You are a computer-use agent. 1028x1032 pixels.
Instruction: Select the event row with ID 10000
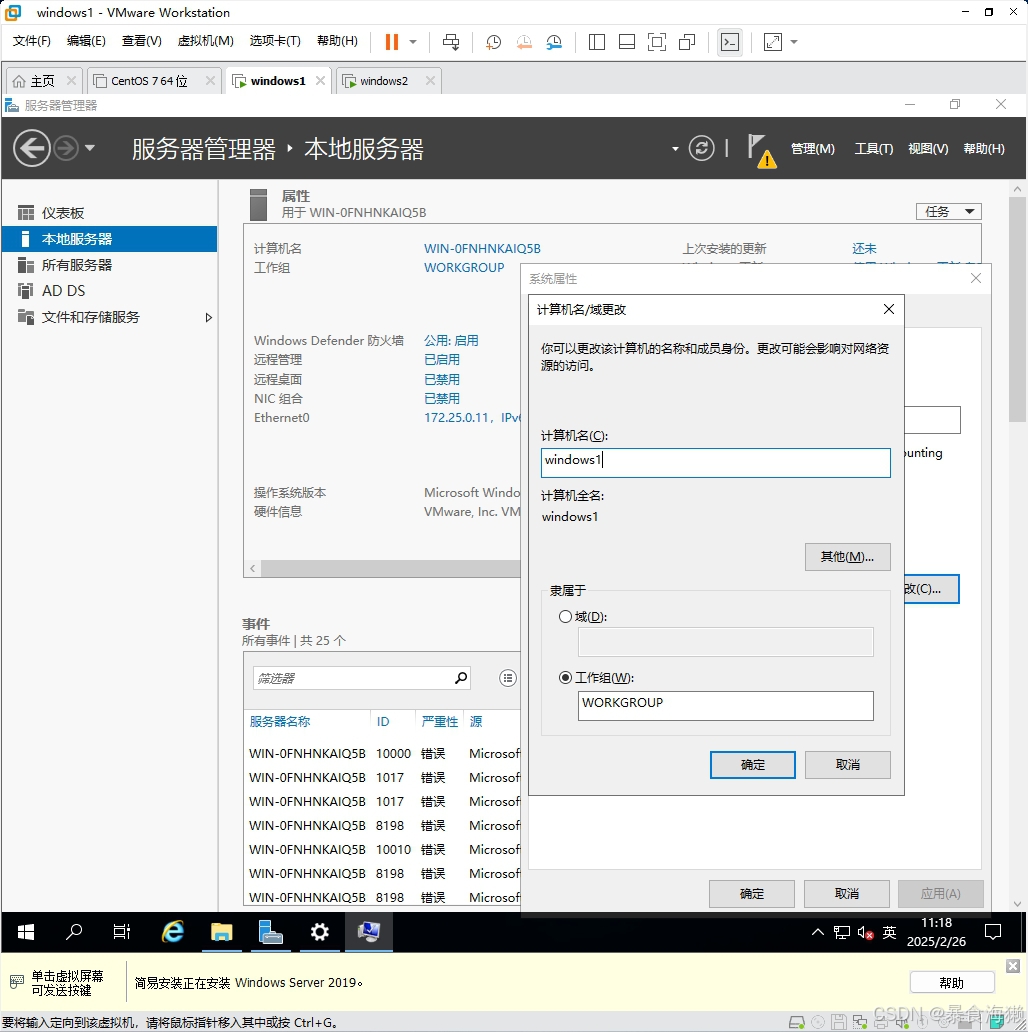[x=384, y=754]
